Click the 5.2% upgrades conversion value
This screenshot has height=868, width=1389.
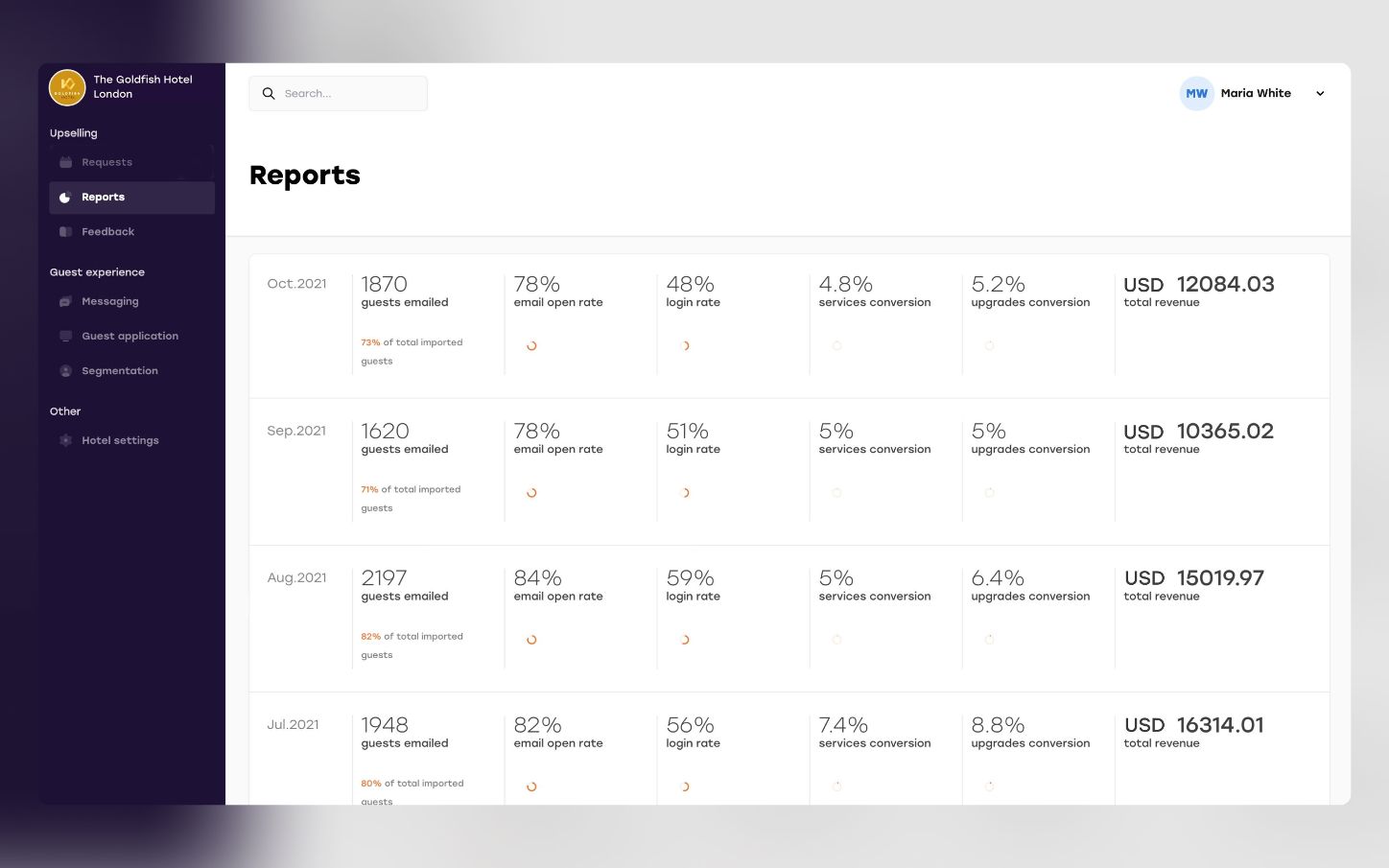coord(999,284)
